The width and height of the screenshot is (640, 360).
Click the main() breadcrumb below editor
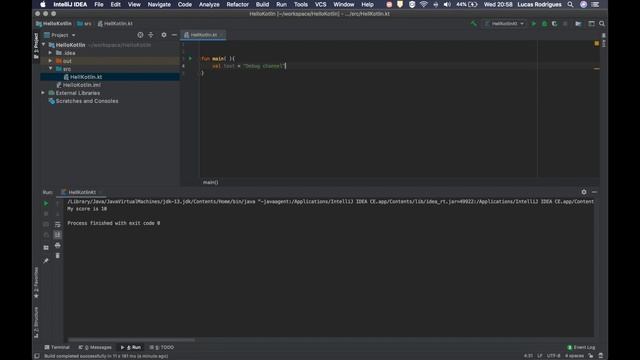click(211, 182)
